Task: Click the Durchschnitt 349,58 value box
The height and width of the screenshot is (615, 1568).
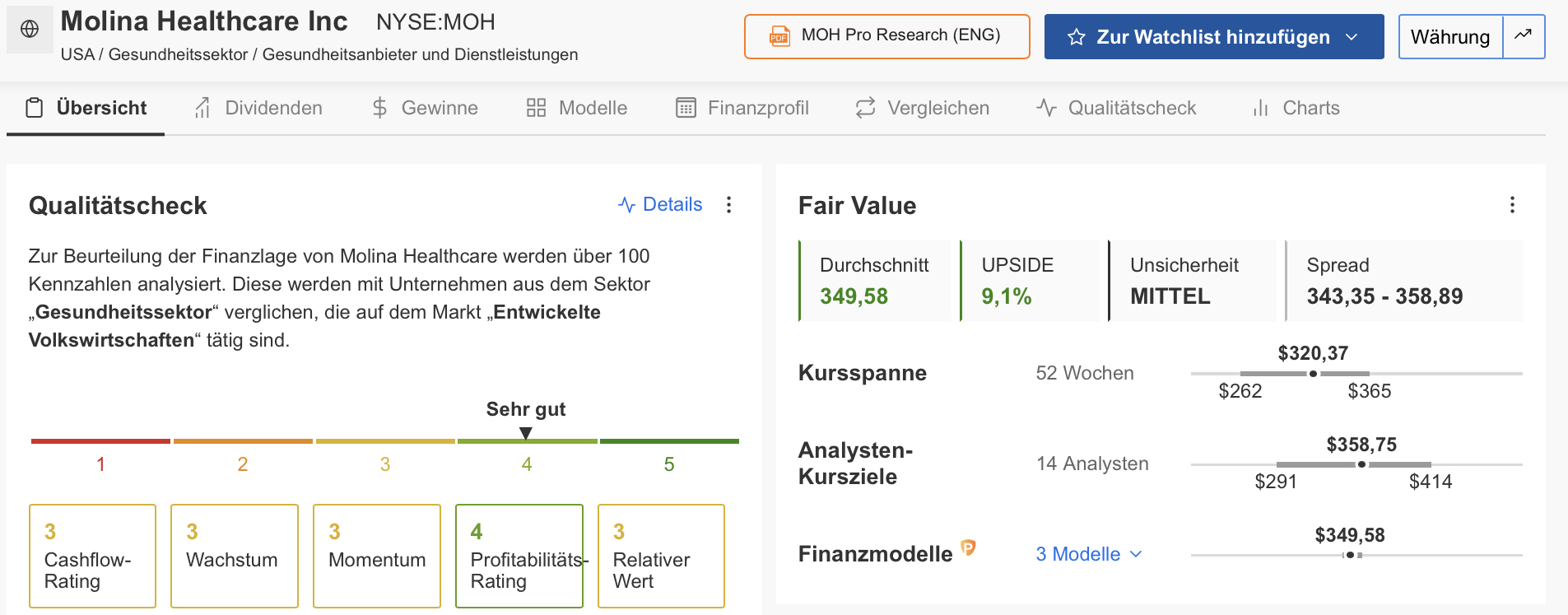Action: click(875, 281)
